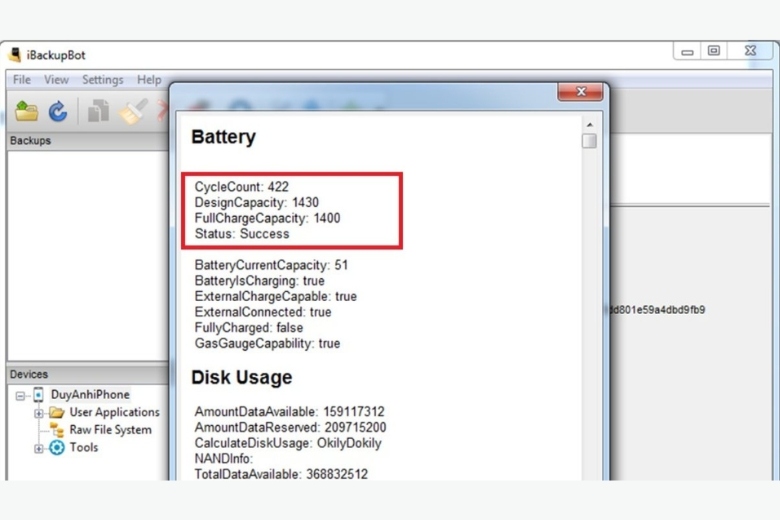780x520 pixels.
Task: Click the iBackupBot title bar app icon
Action: click(x=15, y=55)
